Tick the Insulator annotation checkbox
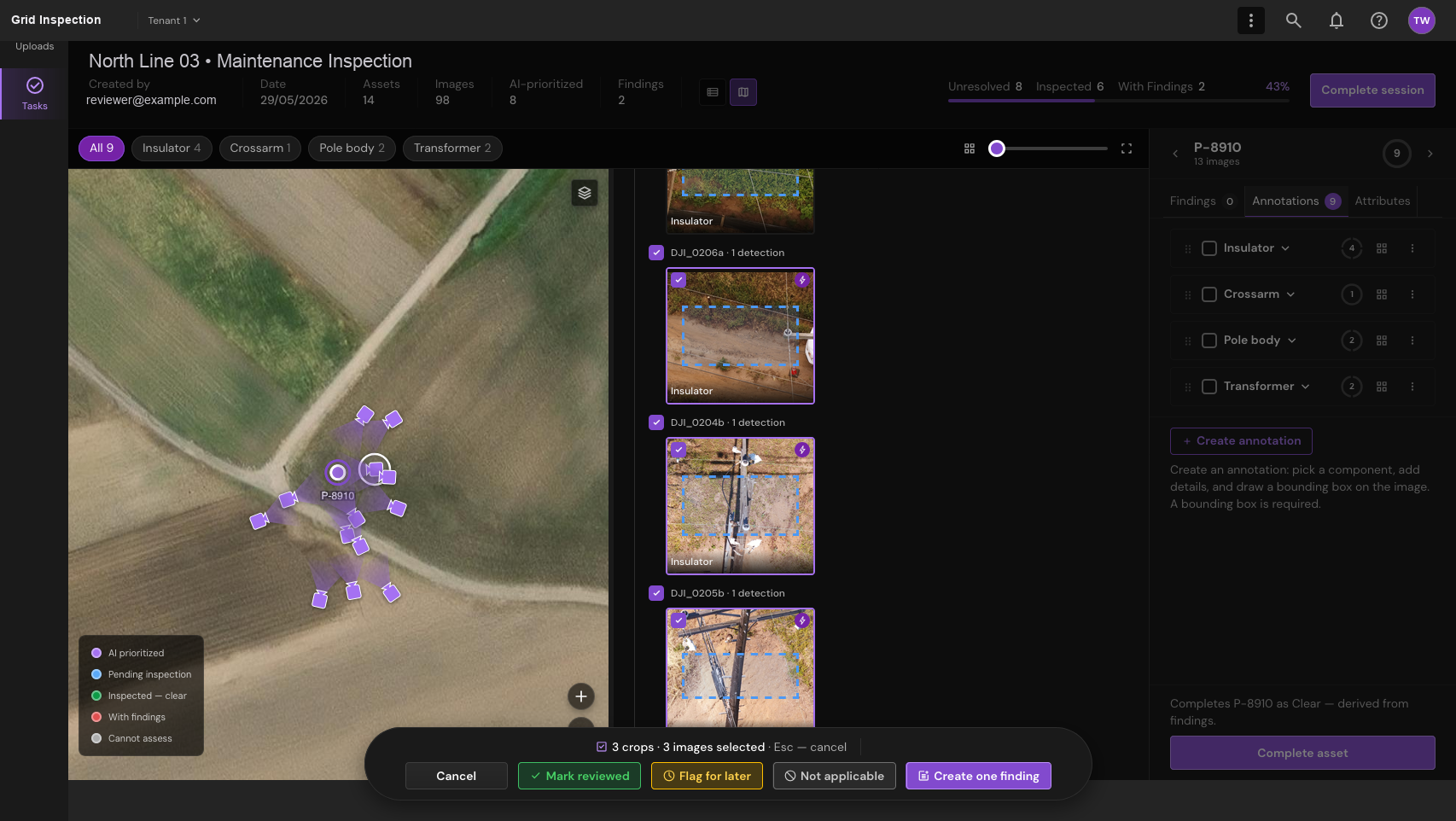Viewport: 1456px width, 821px height. point(1209,248)
